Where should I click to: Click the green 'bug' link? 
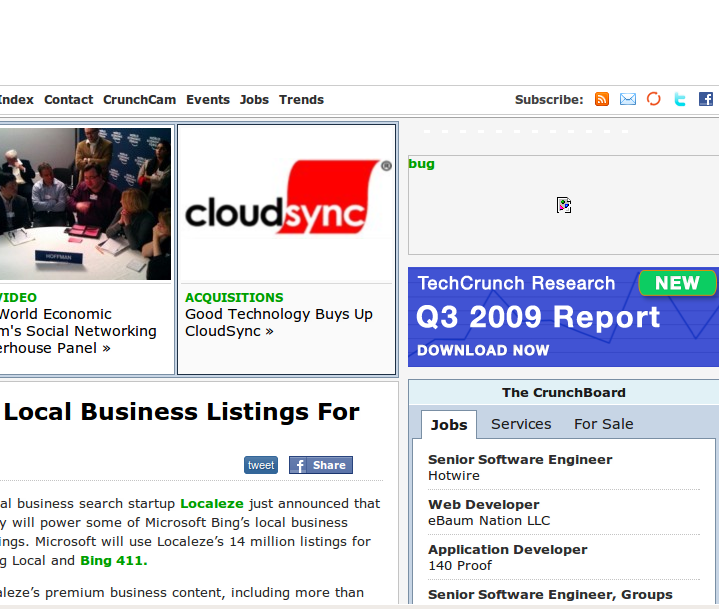(421, 164)
